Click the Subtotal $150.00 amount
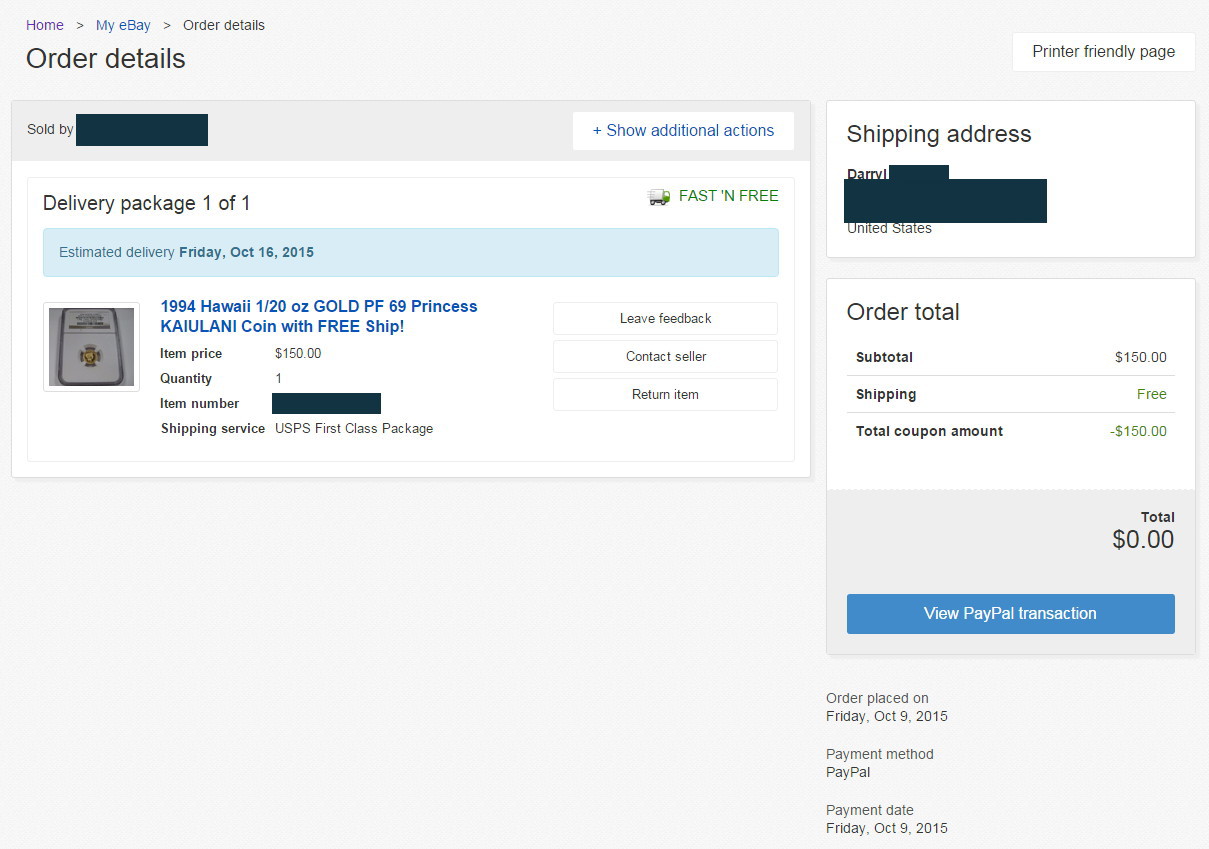 tap(1141, 357)
